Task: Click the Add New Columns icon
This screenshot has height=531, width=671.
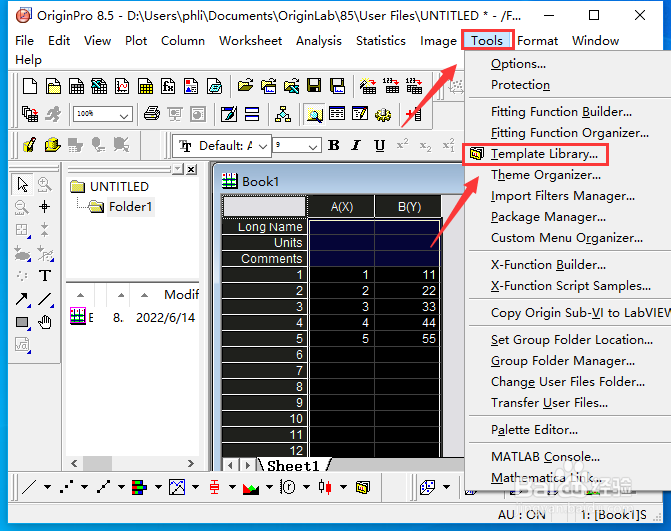Action: [413, 114]
